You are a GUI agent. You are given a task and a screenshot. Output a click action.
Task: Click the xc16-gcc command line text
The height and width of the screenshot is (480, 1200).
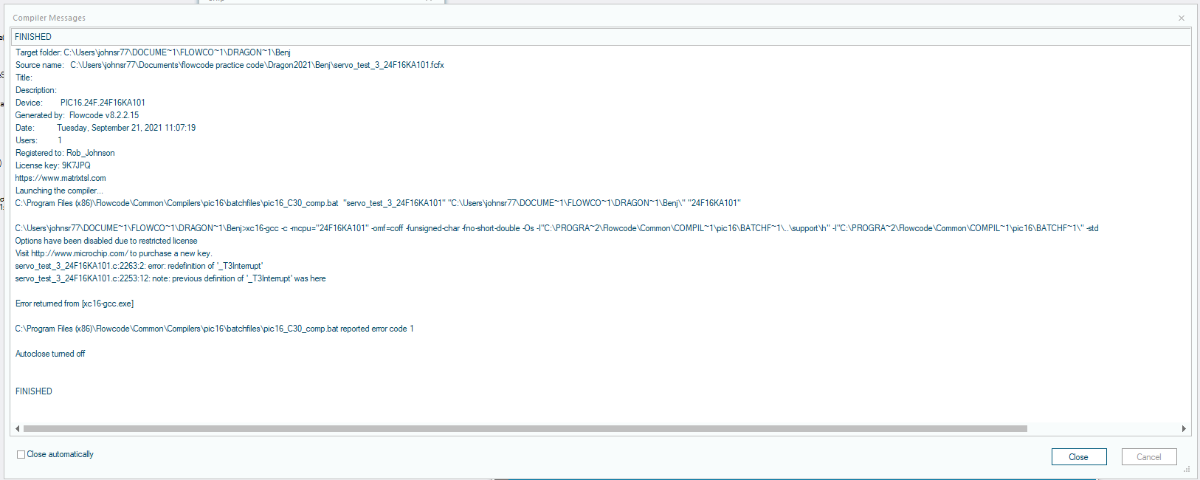(557, 229)
